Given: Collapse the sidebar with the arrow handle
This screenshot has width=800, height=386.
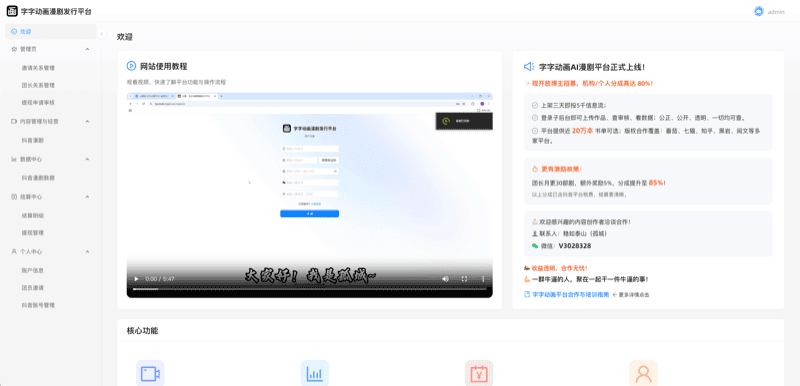Looking at the screenshot, I should [x=102, y=34].
